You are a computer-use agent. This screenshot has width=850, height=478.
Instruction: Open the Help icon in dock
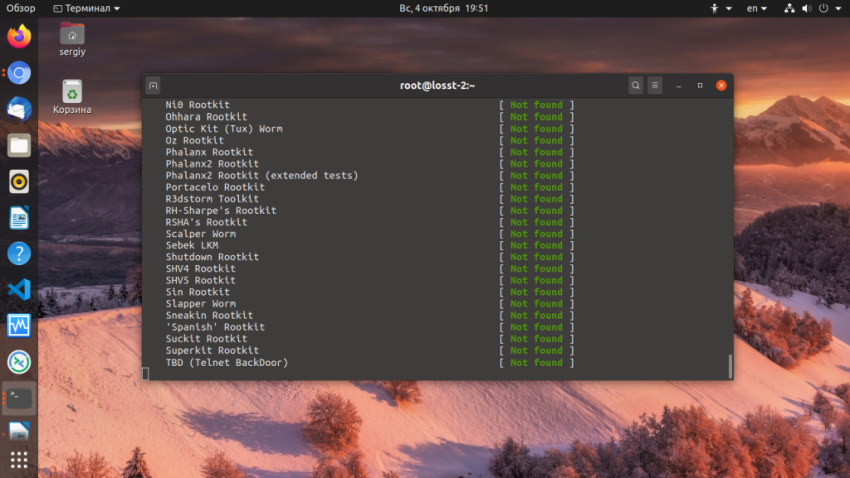[19, 254]
